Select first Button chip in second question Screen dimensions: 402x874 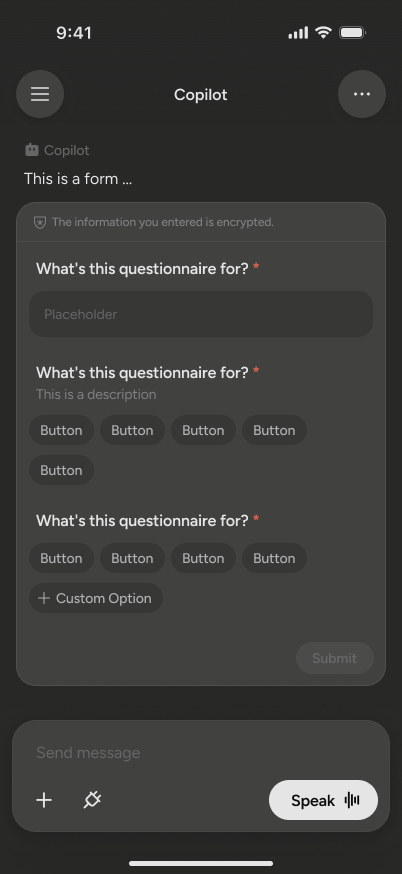click(x=61, y=430)
